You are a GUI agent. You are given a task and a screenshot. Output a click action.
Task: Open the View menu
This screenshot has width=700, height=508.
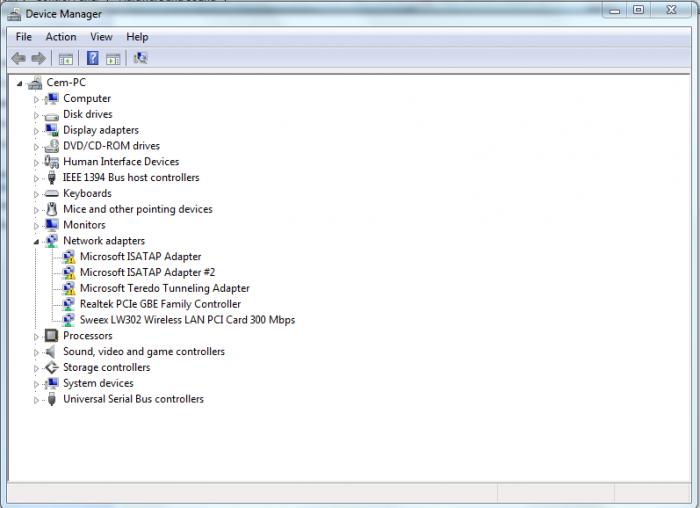(x=101, y=37)
